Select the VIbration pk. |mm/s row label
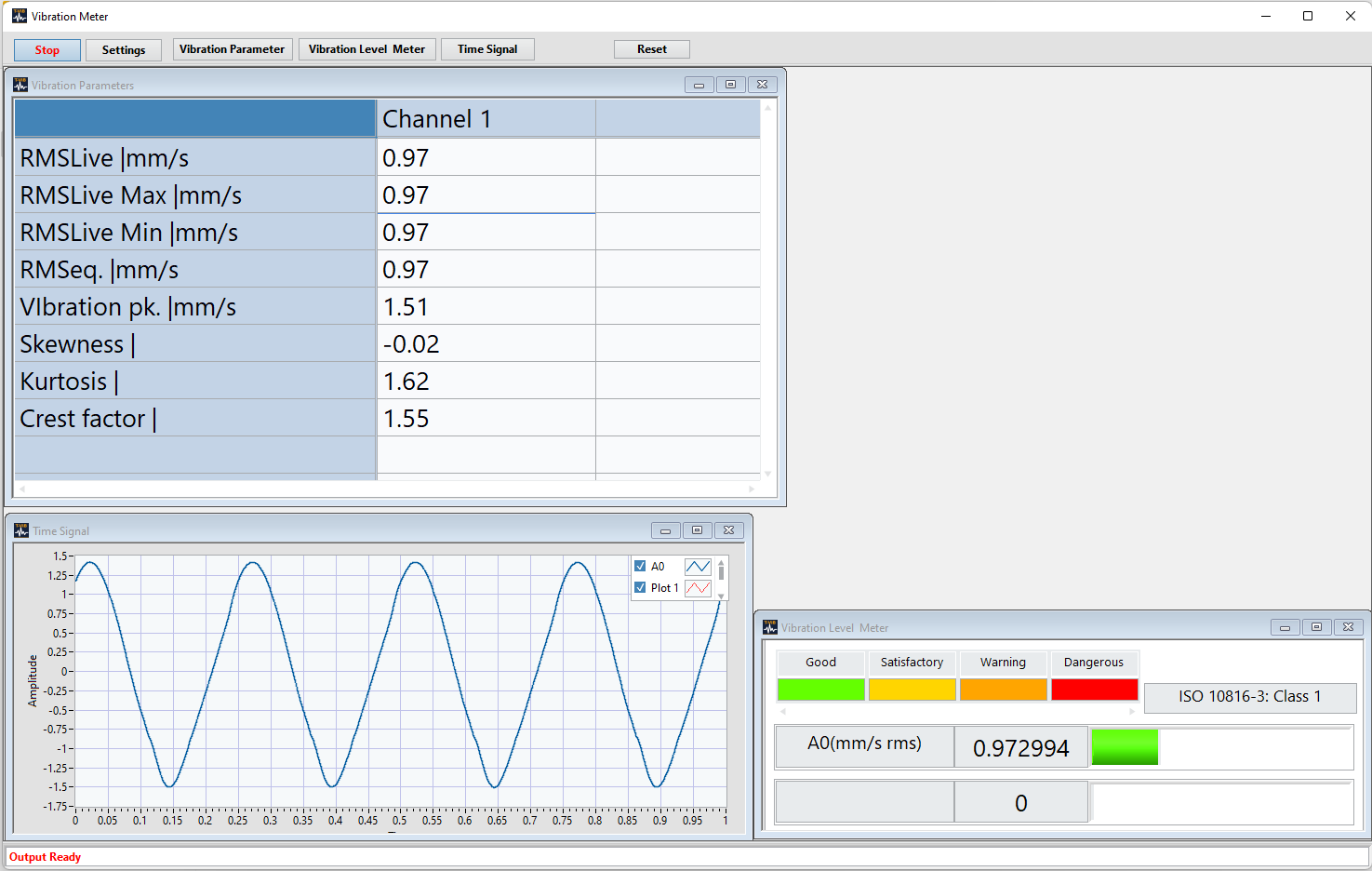The width and height of the screenshot is (1372, 871). pyautogui.click(x=195, y=306)
